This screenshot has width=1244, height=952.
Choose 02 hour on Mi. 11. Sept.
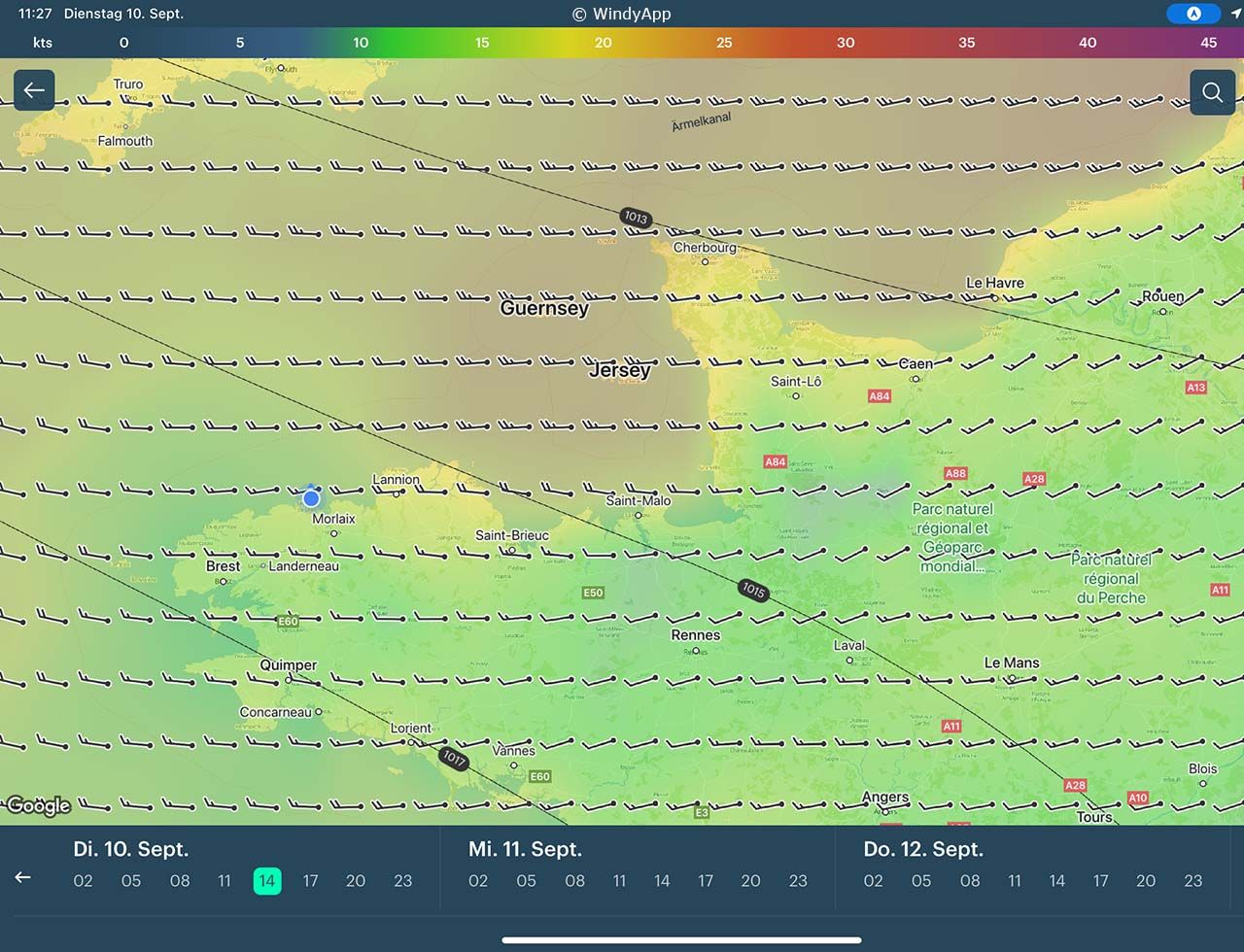point(478,881)
